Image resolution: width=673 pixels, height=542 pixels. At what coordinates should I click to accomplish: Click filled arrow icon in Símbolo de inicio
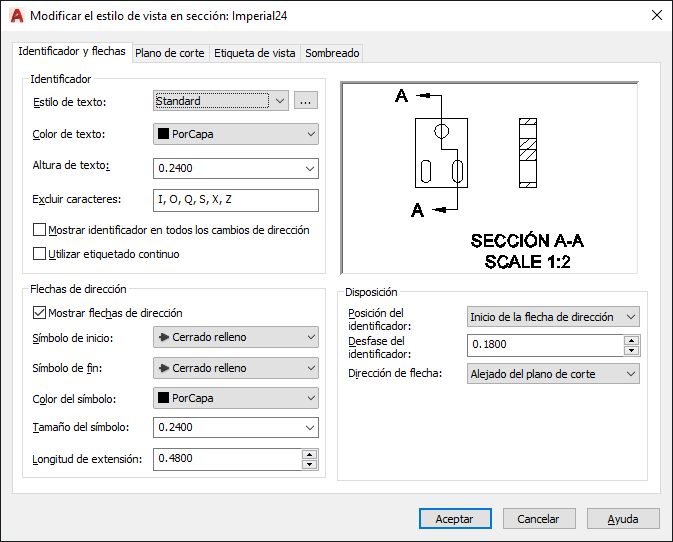[164, 337]
